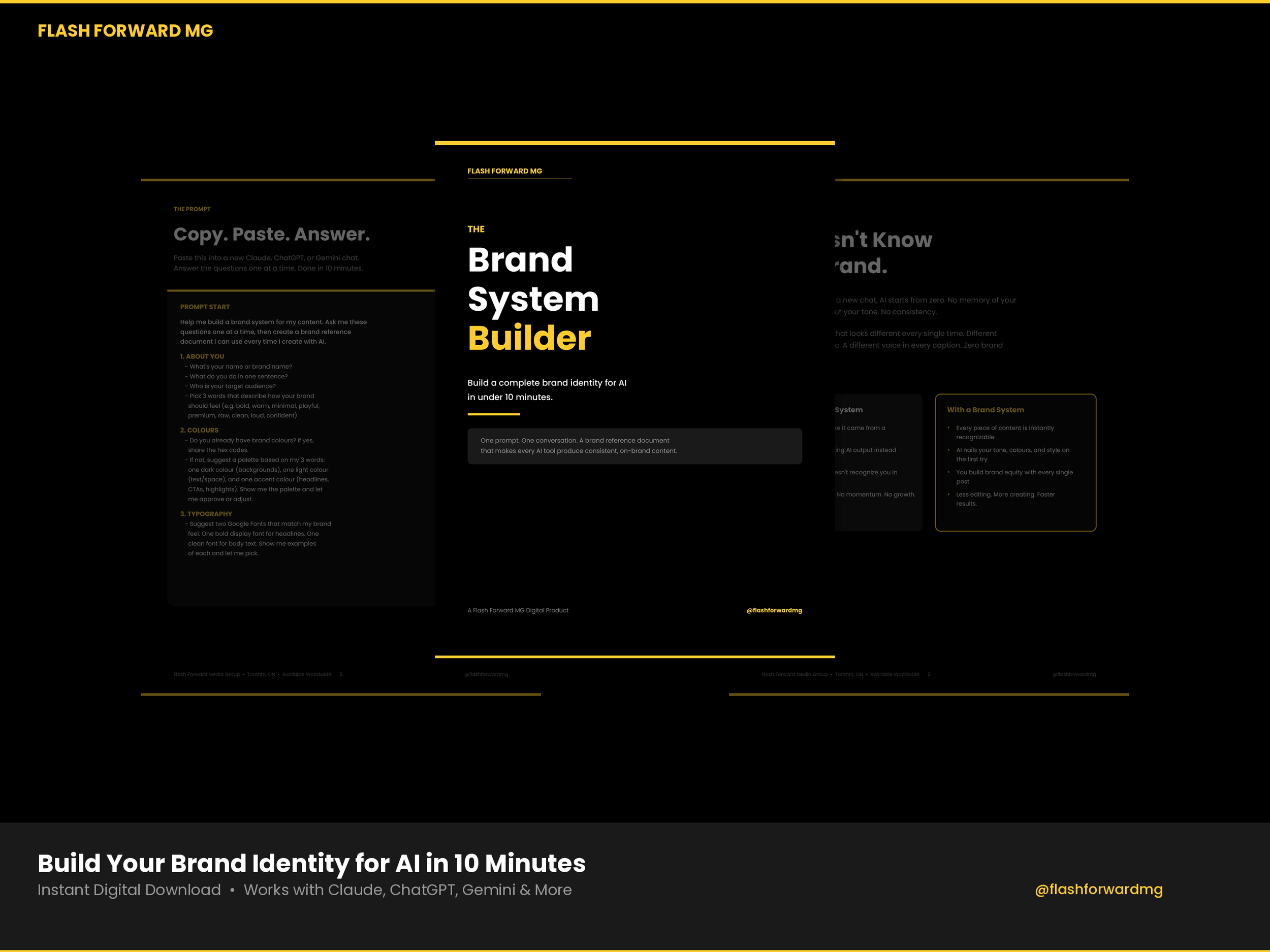Open the 'Copy. Paste. Answer.' prompt page
1270x952 pixels.
(x=272, y=234)
